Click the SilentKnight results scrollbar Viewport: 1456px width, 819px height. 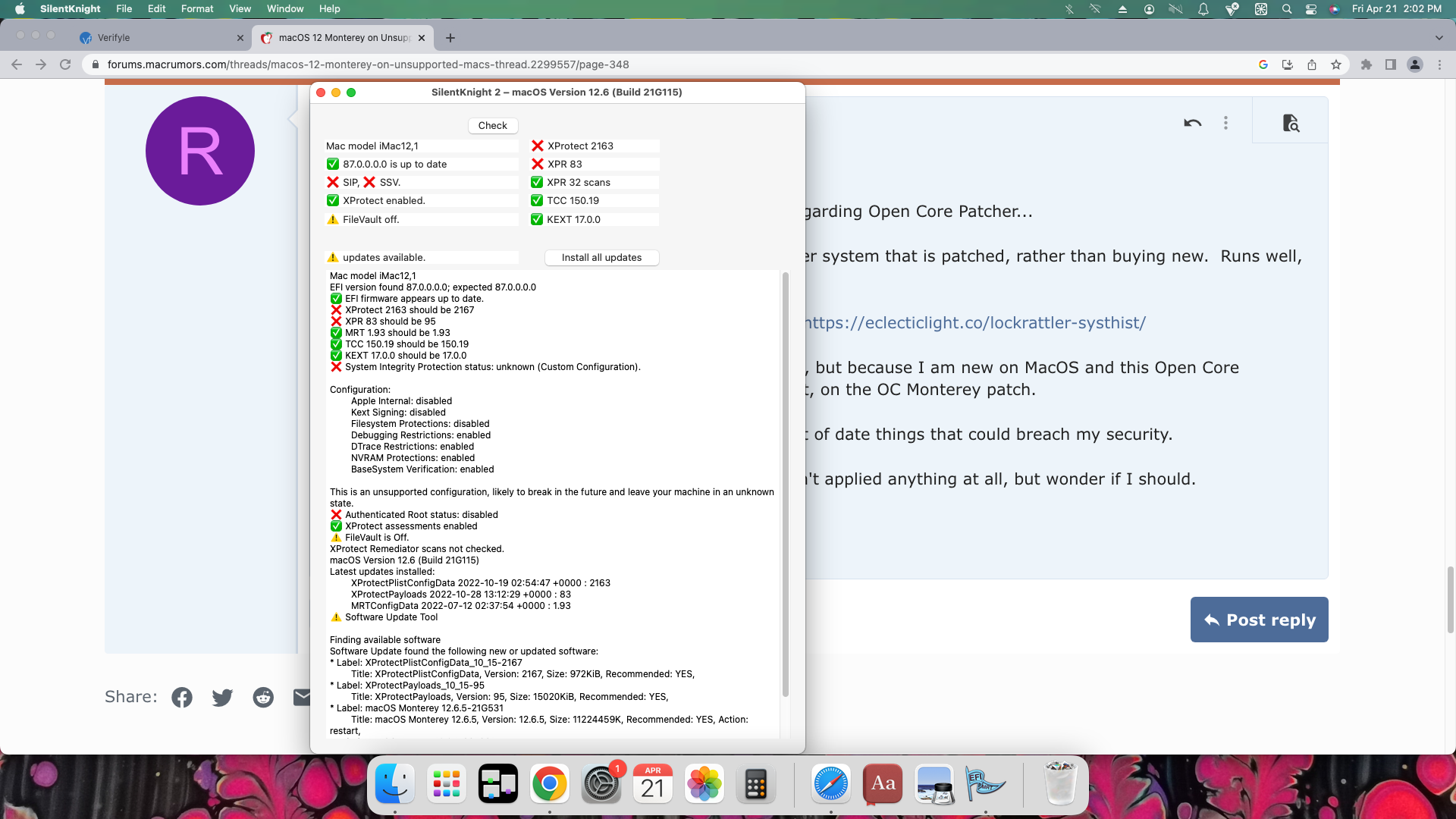(x=785, y=485)
